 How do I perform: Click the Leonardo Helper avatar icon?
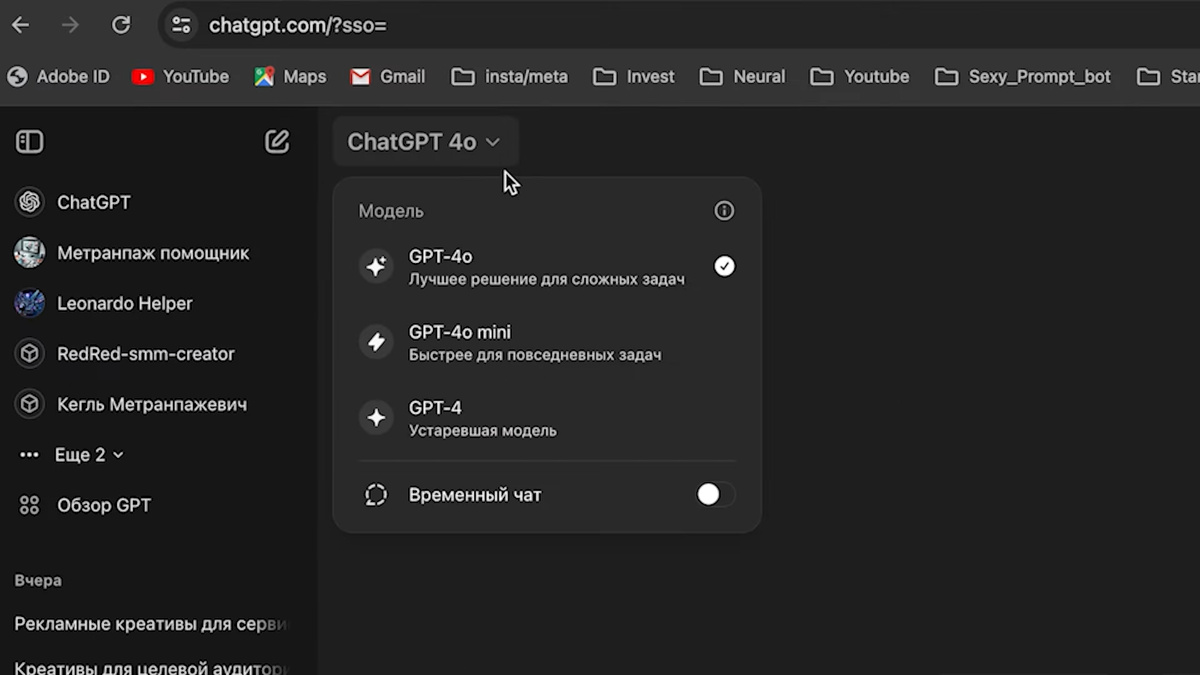pos(30,303)
